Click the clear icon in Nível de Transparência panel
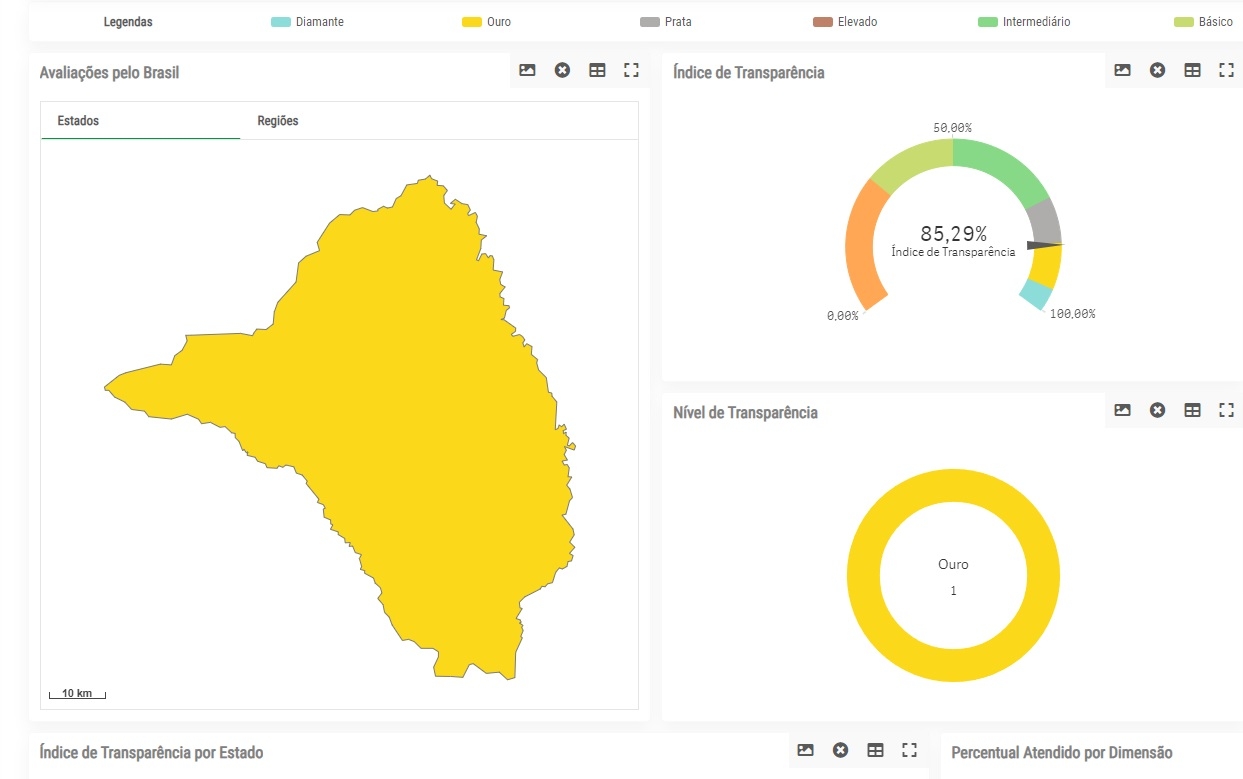Image resolution: width=1243 pixels, height=779 pixels. (1157, 410)
